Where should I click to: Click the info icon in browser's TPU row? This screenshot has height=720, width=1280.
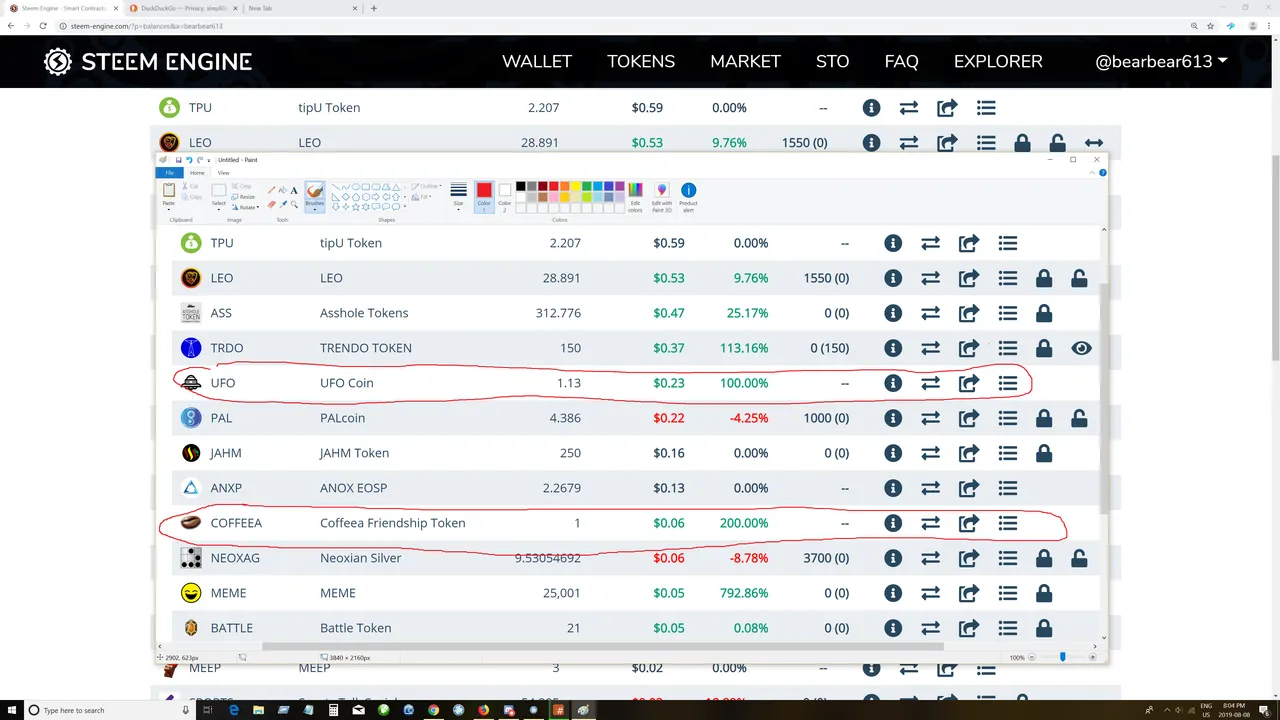pos(871,107)
